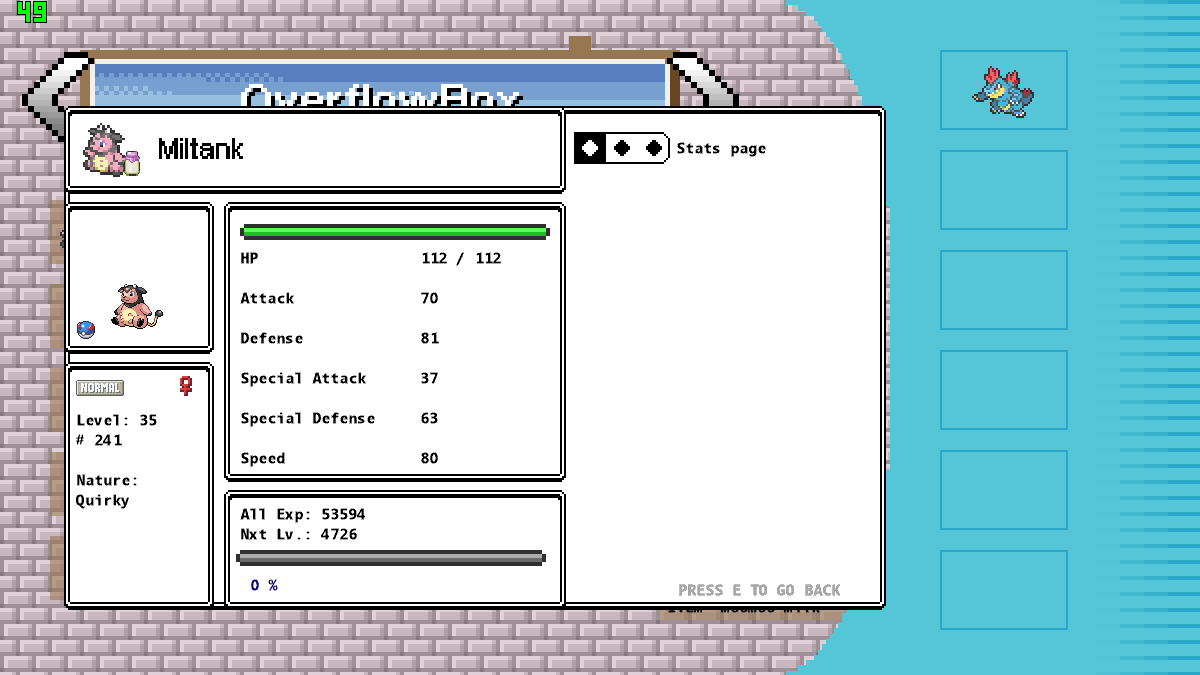Select the first page indicator dot
The height and width of the screenshot is (675, 1200).
pyautogui.click(x=590, y=148)
